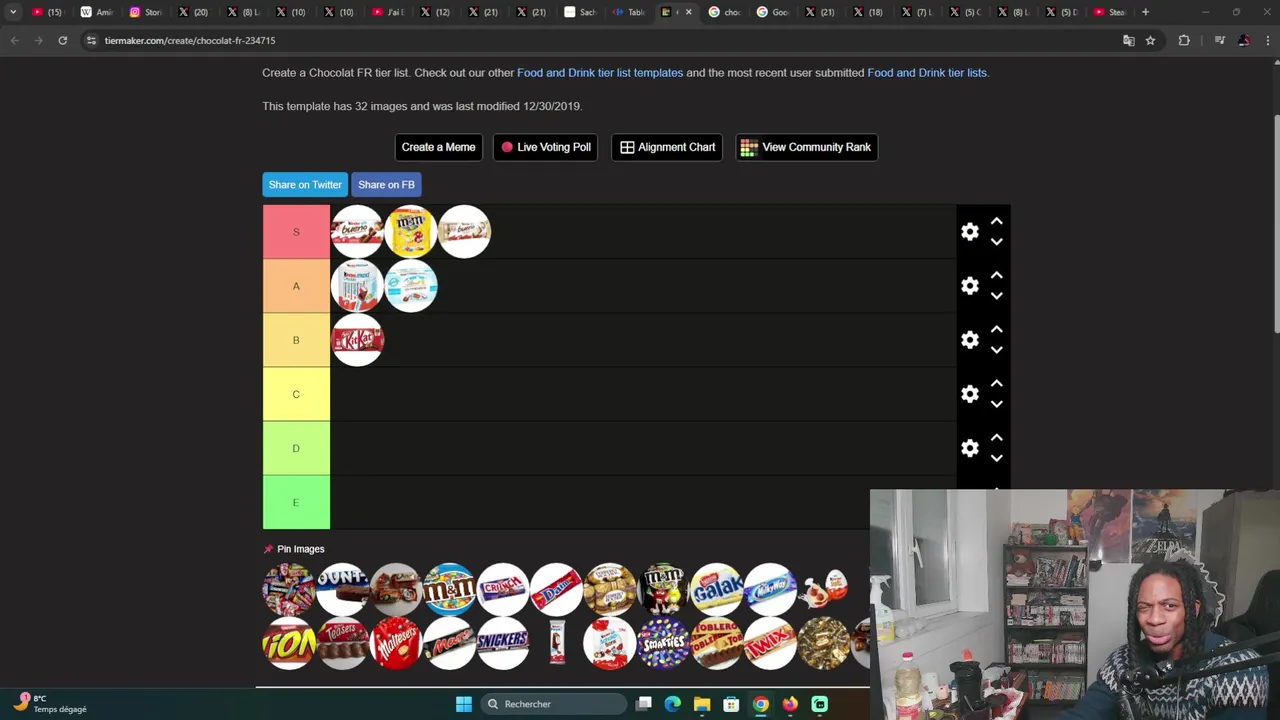This screenshot has width=1280, height=720.
Task: Select the Twix bar image
Action: pos(770,643)
